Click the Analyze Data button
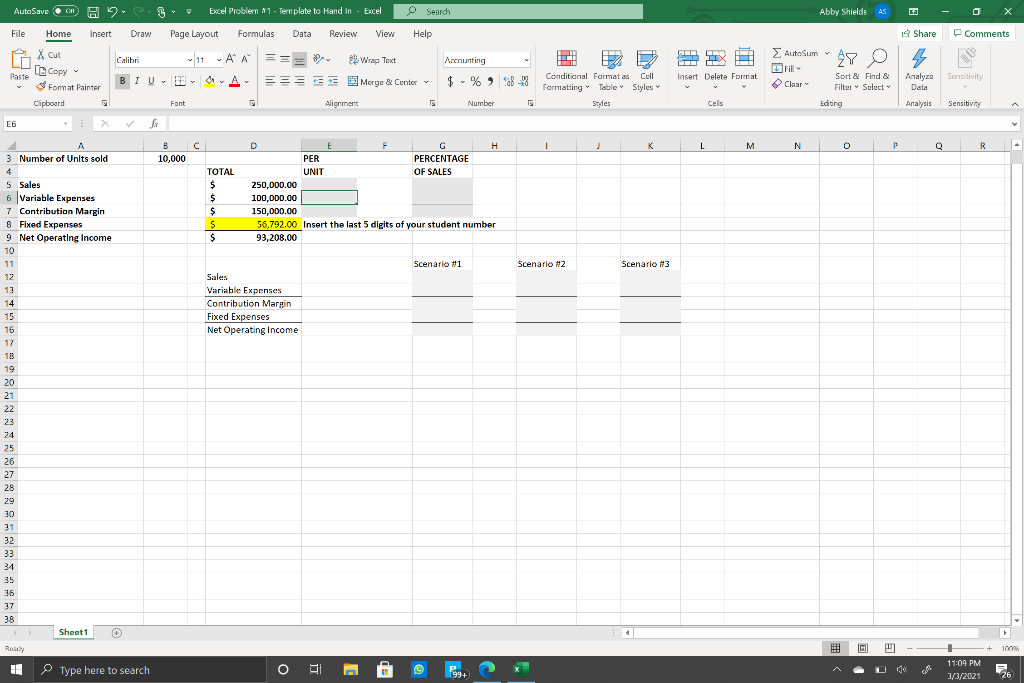 (x=918, y=72)
